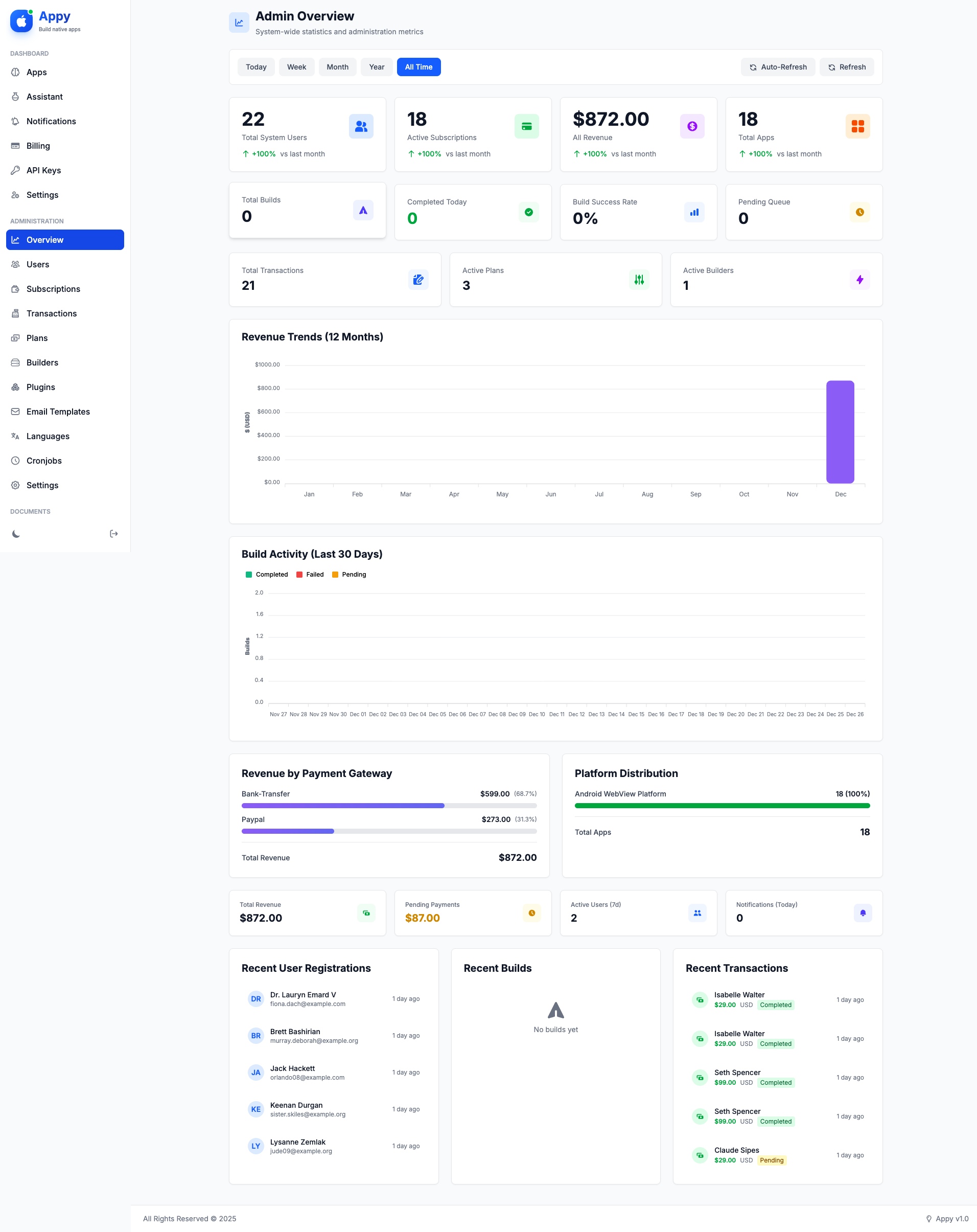This screenshot has width=977, height=1232.
Task: Click the Refresh button
Action: tap(847, 67)
